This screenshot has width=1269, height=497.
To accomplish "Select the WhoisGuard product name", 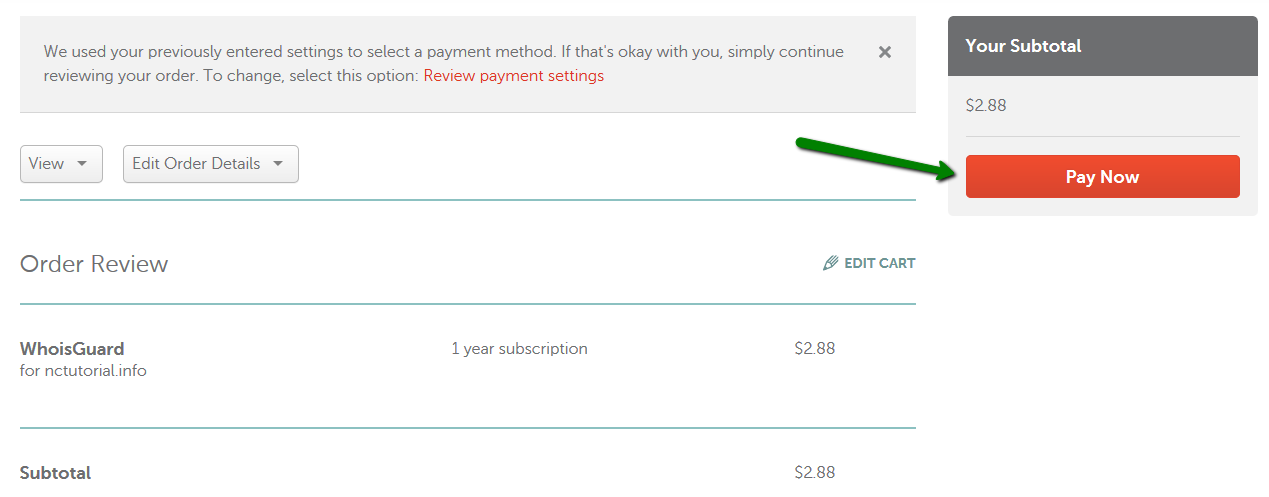I will pos(72,349).
